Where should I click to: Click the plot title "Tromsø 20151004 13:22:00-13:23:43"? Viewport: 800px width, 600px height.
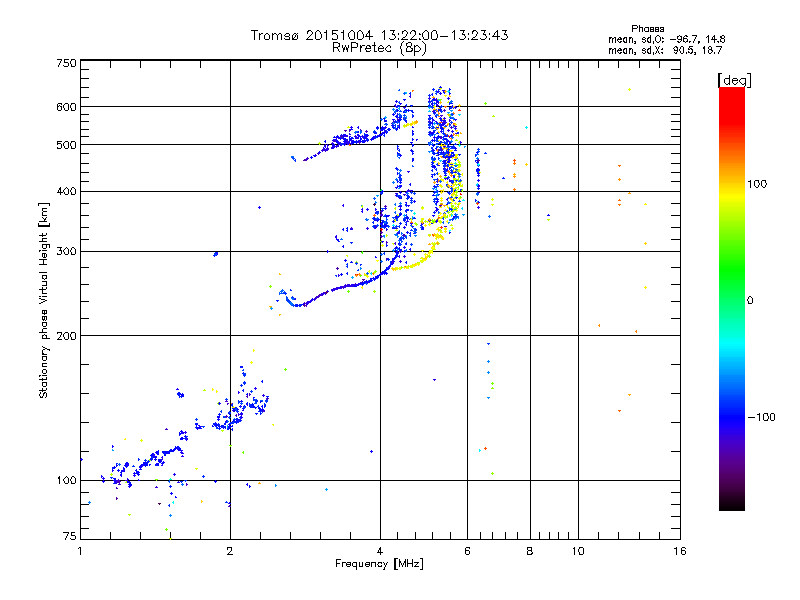tap(380, 35)
